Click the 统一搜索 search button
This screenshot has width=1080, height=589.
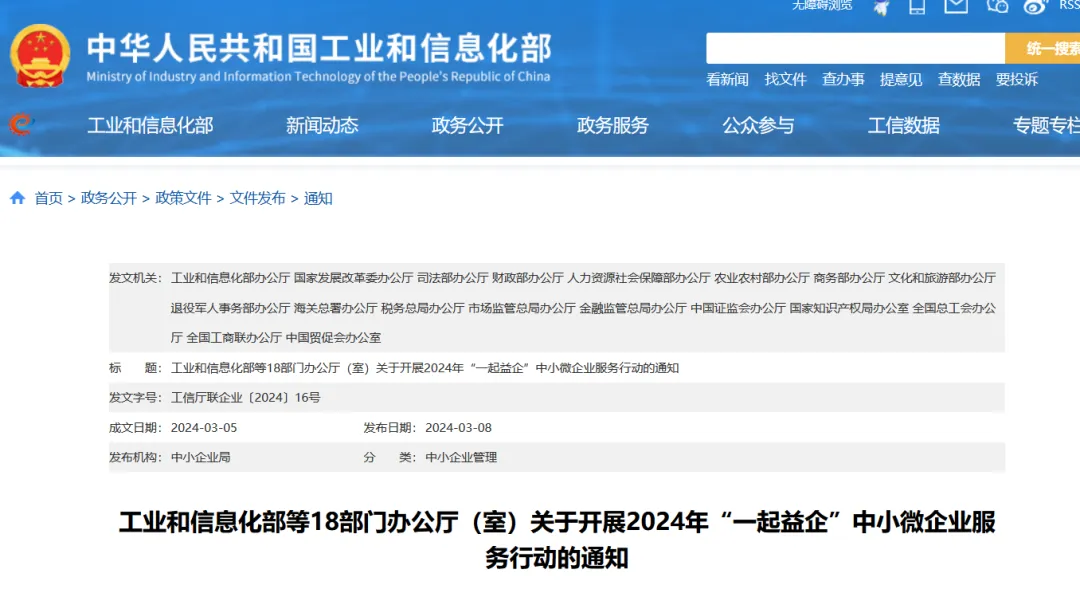pyautogui.click(x=1043, y=48)
